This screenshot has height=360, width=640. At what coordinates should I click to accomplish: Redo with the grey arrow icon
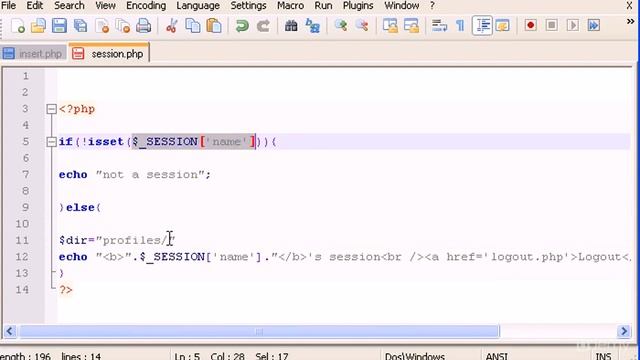(263, 26)
